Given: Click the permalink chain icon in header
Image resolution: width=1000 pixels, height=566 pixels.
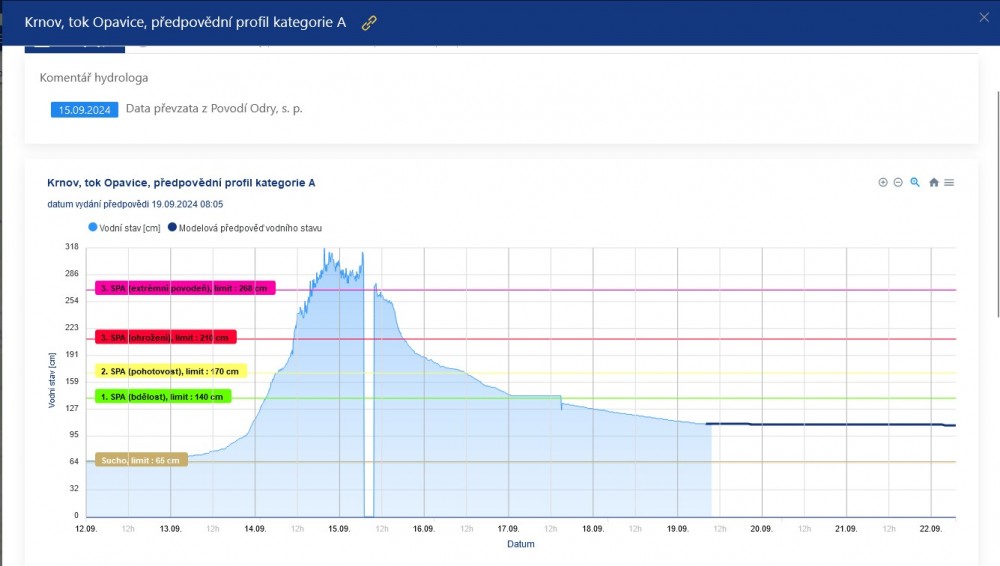Looking at the screenshot, I should pyautogui.click(x=369, y=23).
